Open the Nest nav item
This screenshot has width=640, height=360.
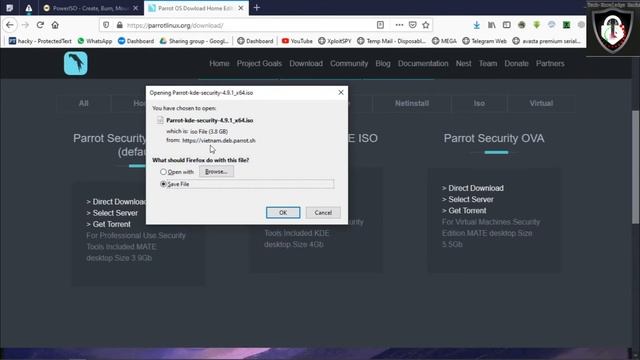point(464,64)
